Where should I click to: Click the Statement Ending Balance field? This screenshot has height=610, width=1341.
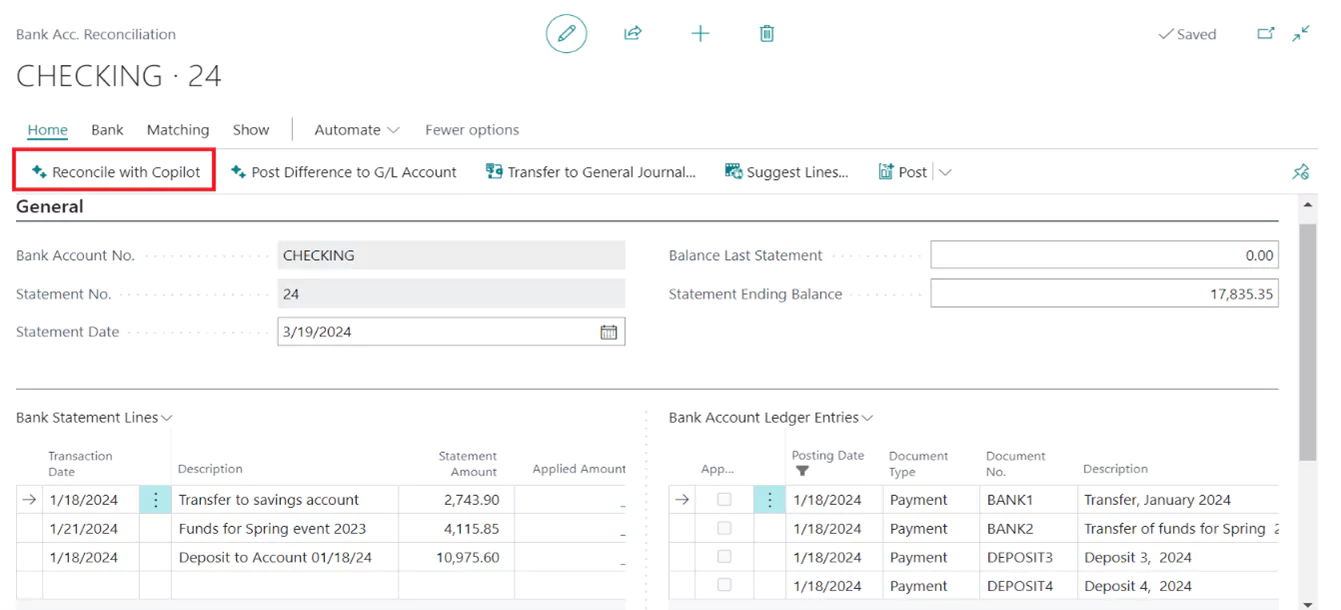(x=1104, y=294)
